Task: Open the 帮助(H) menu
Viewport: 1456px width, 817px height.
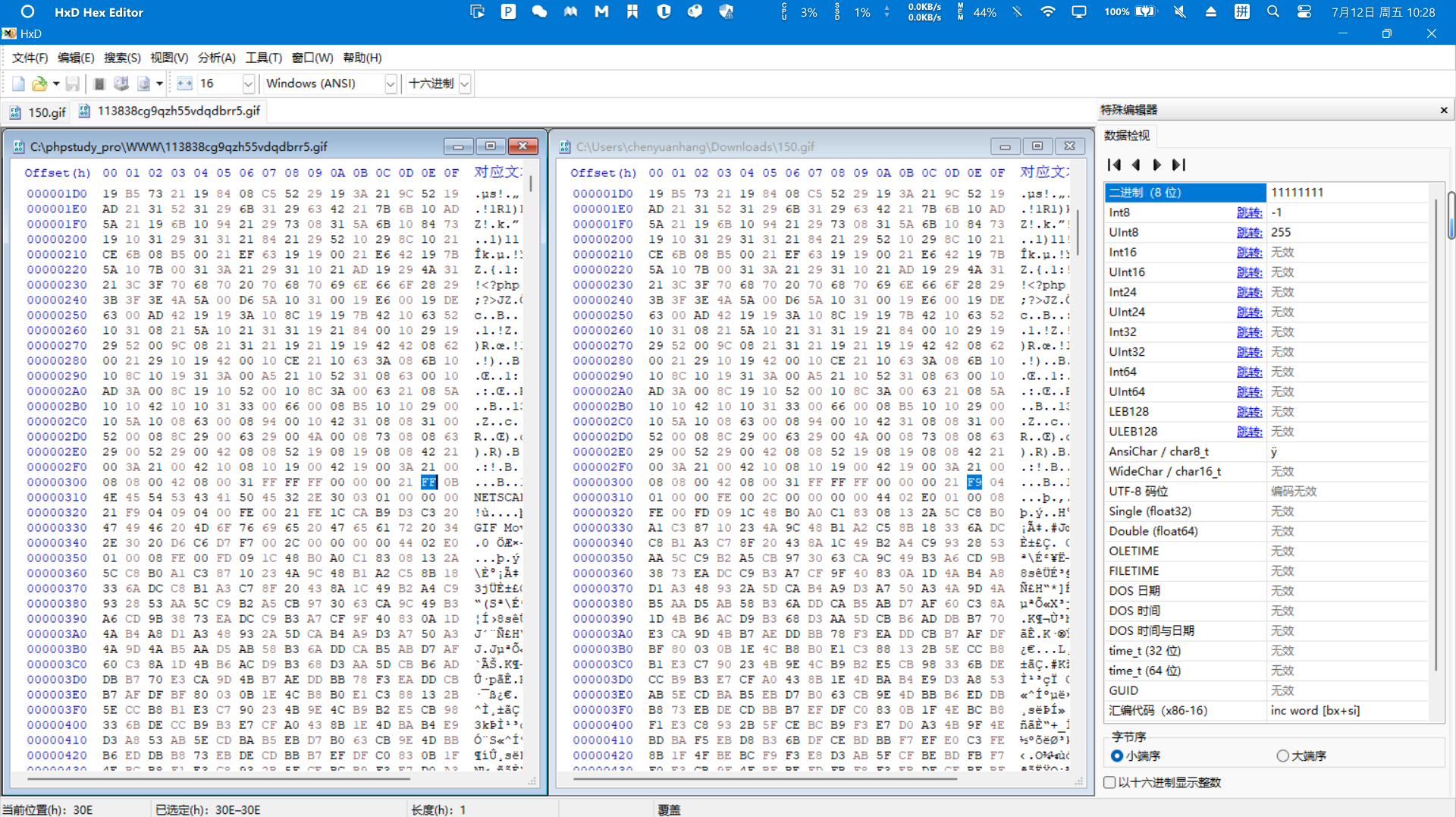Action: 362,58
